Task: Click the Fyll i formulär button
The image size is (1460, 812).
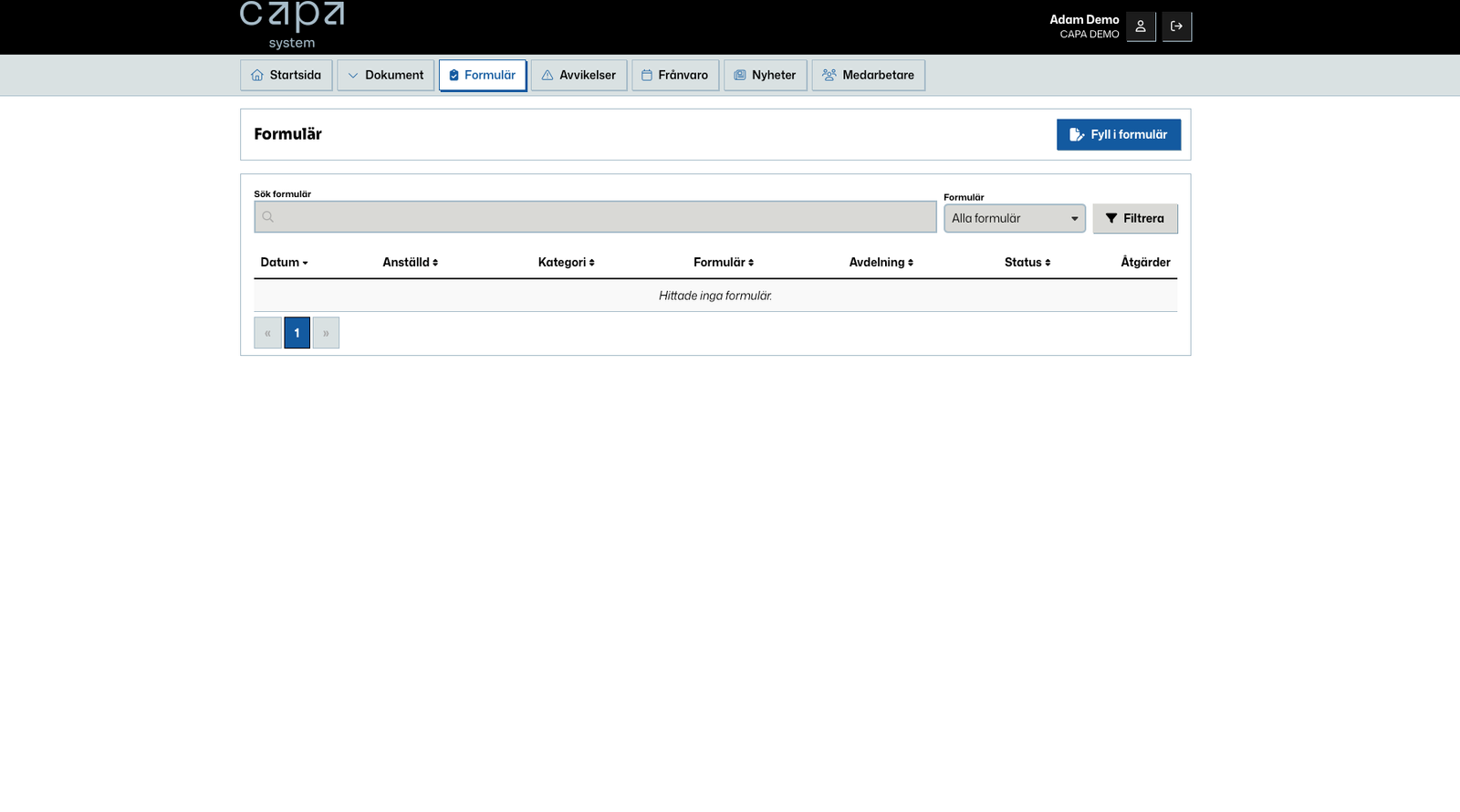Action: (1118, 135)
